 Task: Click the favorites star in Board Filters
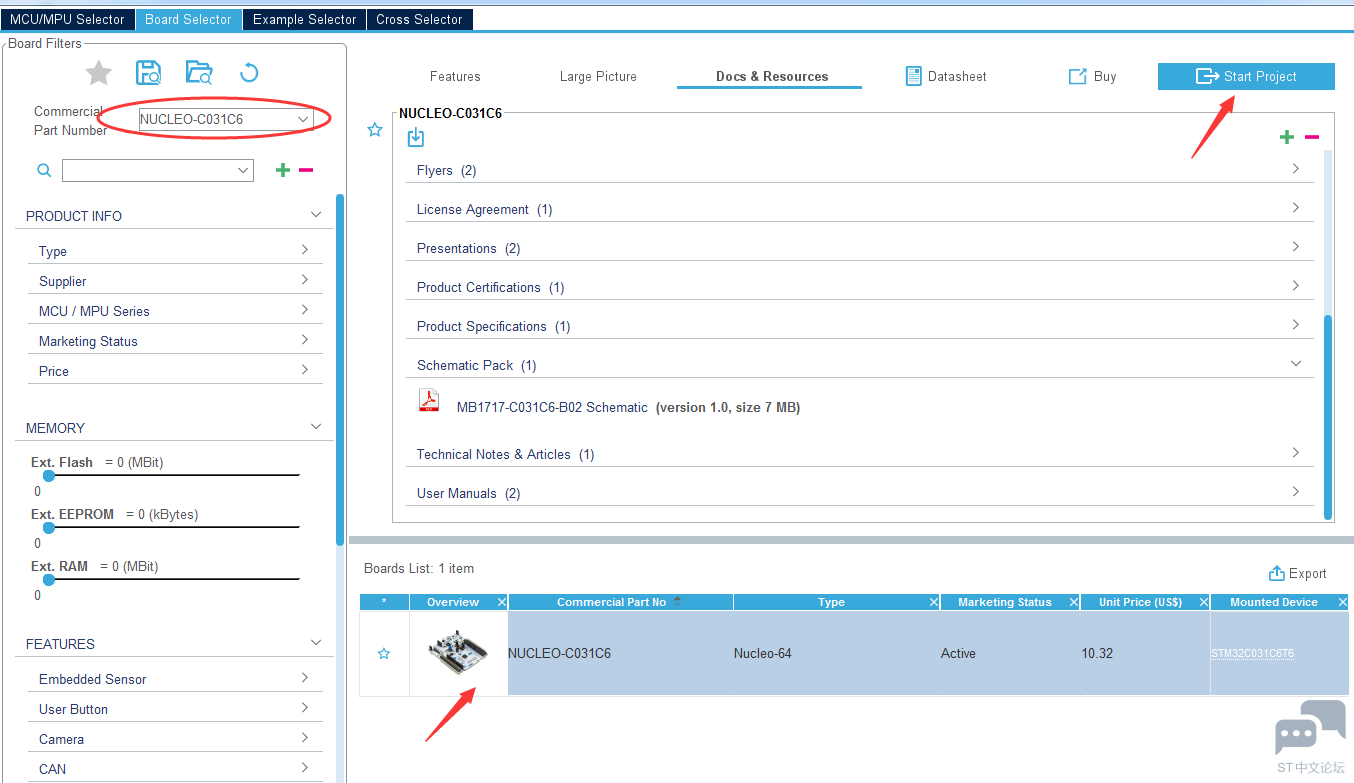pos(98,72)
